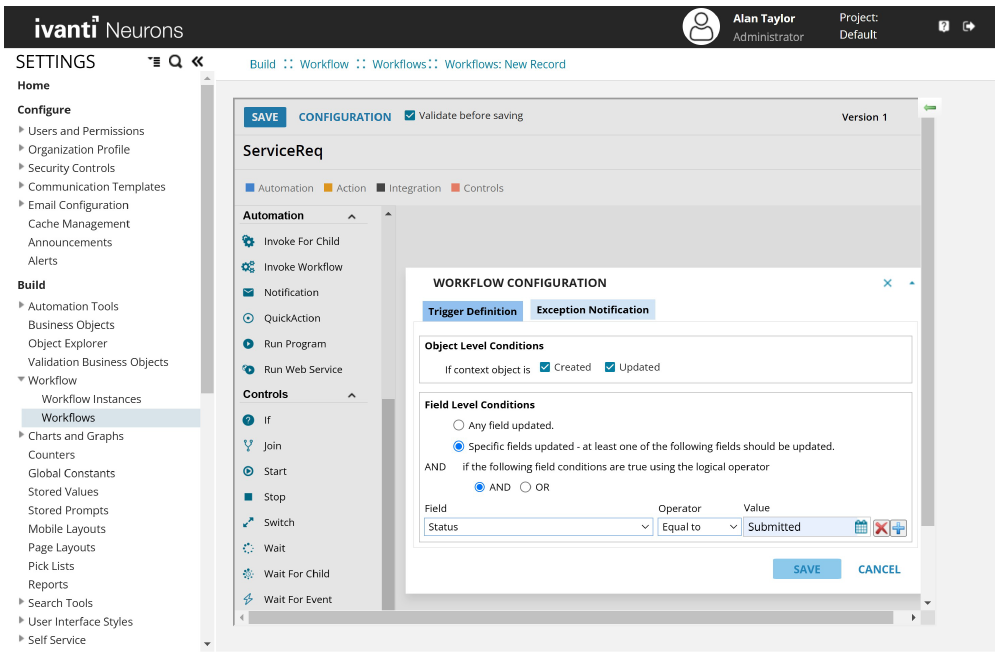Collapse Workflow Configuration panel with up arrow
This screenshot has width=1003, height=652.
coord(912,283)
